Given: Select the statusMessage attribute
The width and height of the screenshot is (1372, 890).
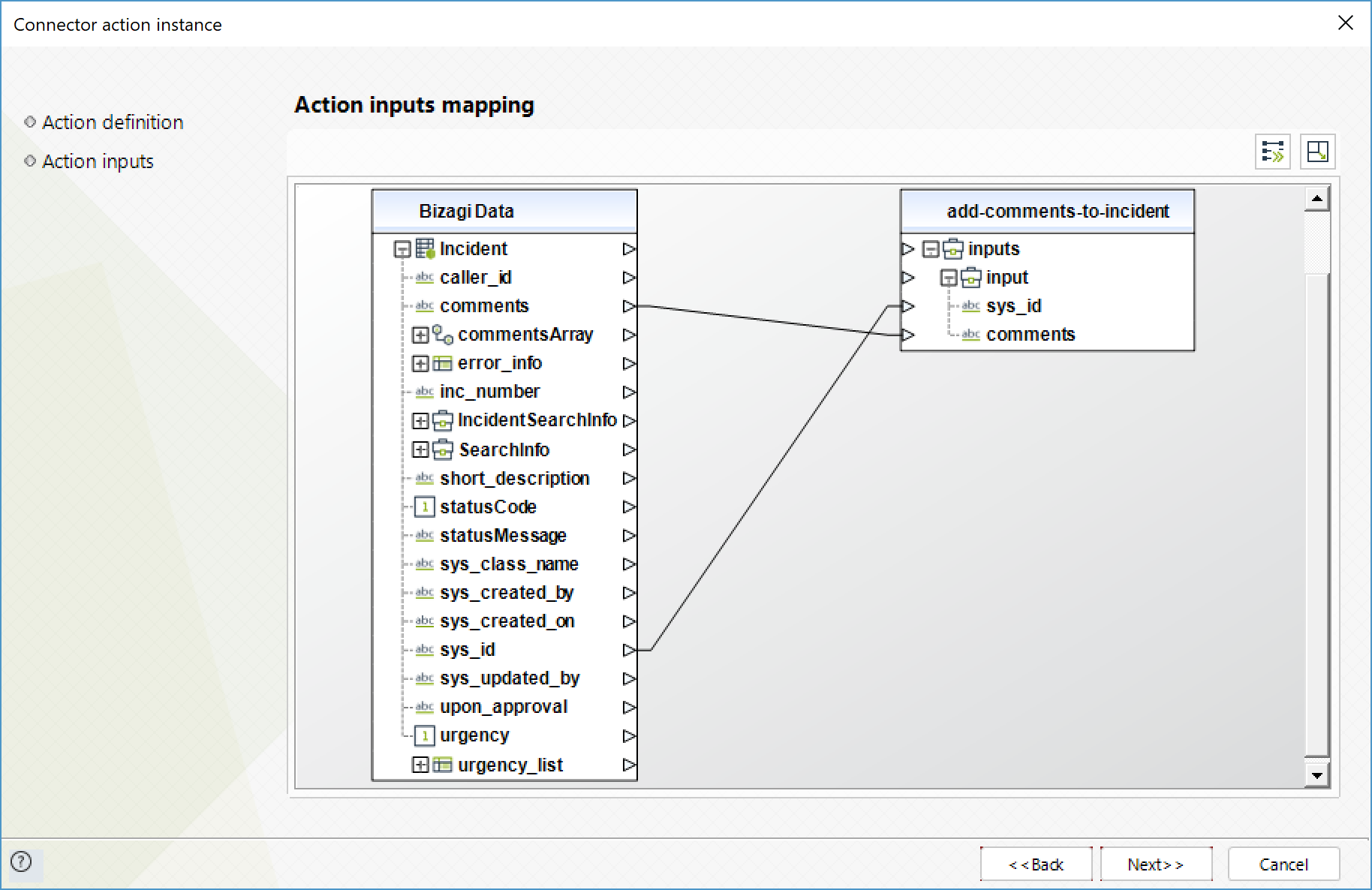Looking at the screenshot, I should (x=503, y=536).
